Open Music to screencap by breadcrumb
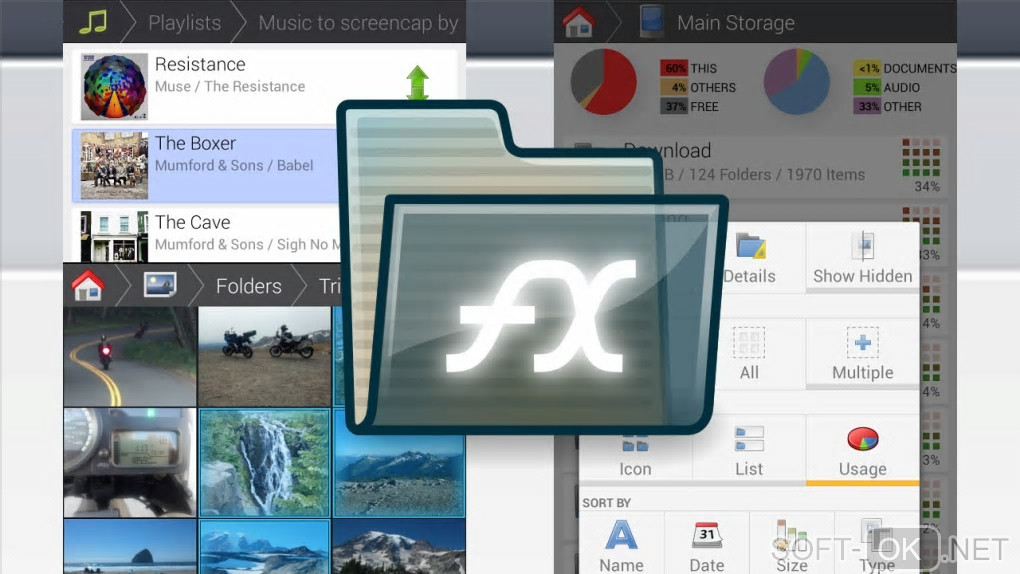This screenshot has height=574, width=1020. coord(358,23)
